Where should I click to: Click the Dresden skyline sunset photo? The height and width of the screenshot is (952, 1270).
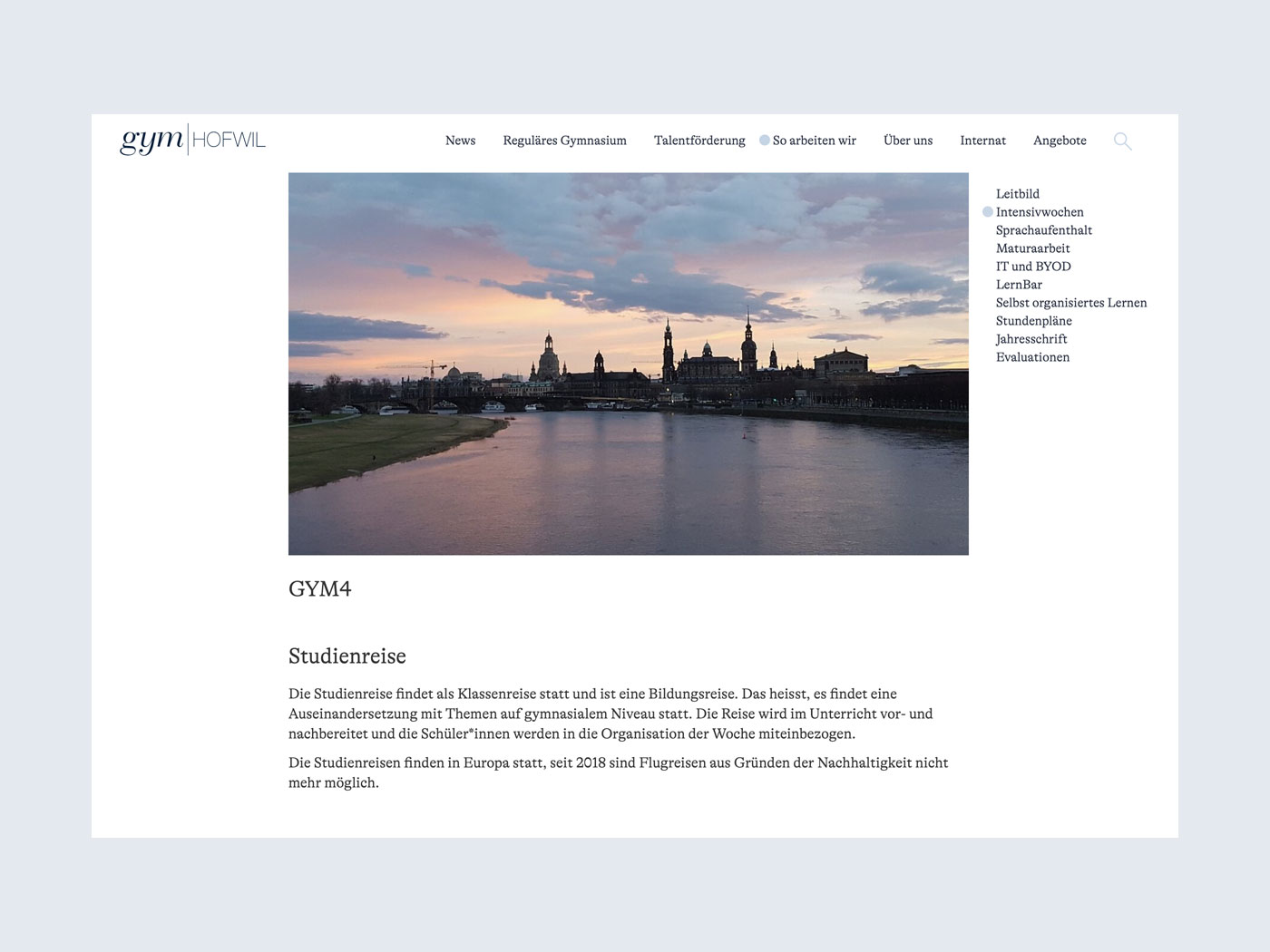pos(628,364)
